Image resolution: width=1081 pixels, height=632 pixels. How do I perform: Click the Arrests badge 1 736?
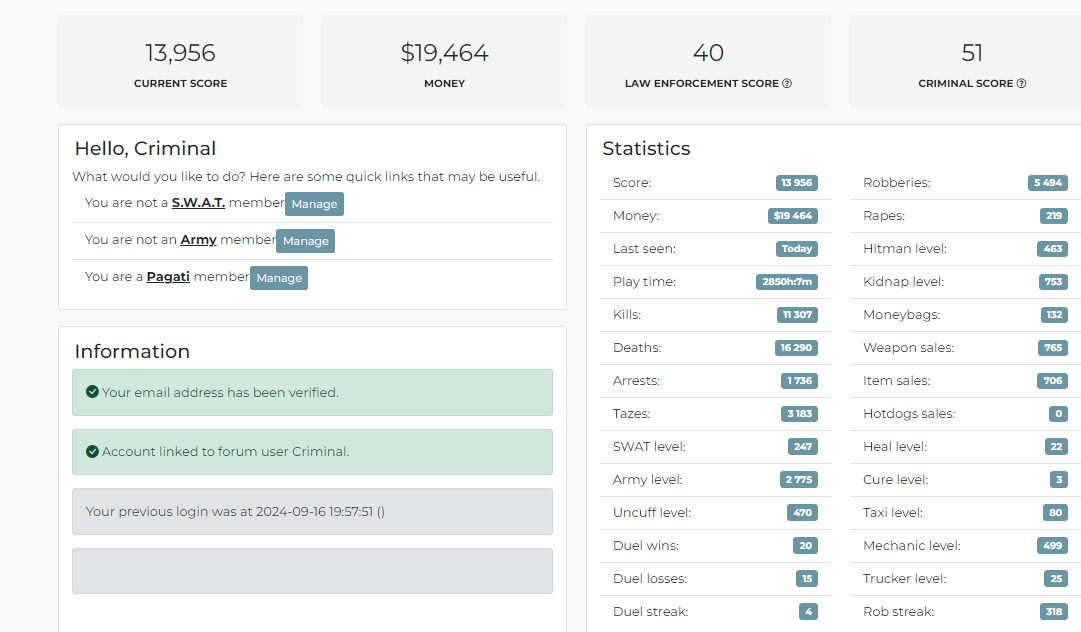click(x=799, y=381)
